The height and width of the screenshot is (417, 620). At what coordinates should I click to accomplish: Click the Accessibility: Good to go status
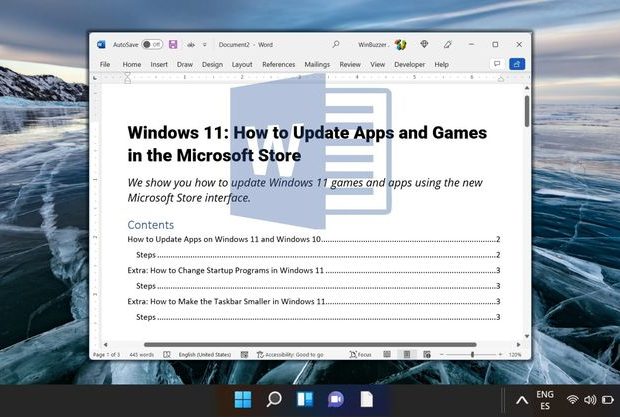pyautogui.click(x=290, y=355)
